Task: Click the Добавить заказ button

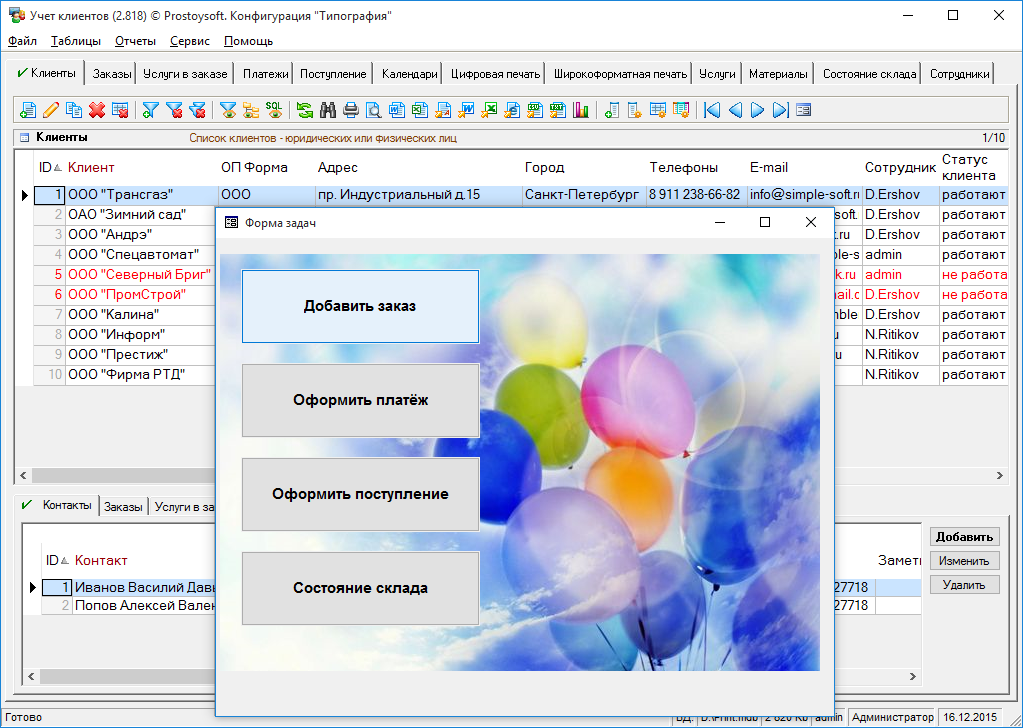Action: 360,306
